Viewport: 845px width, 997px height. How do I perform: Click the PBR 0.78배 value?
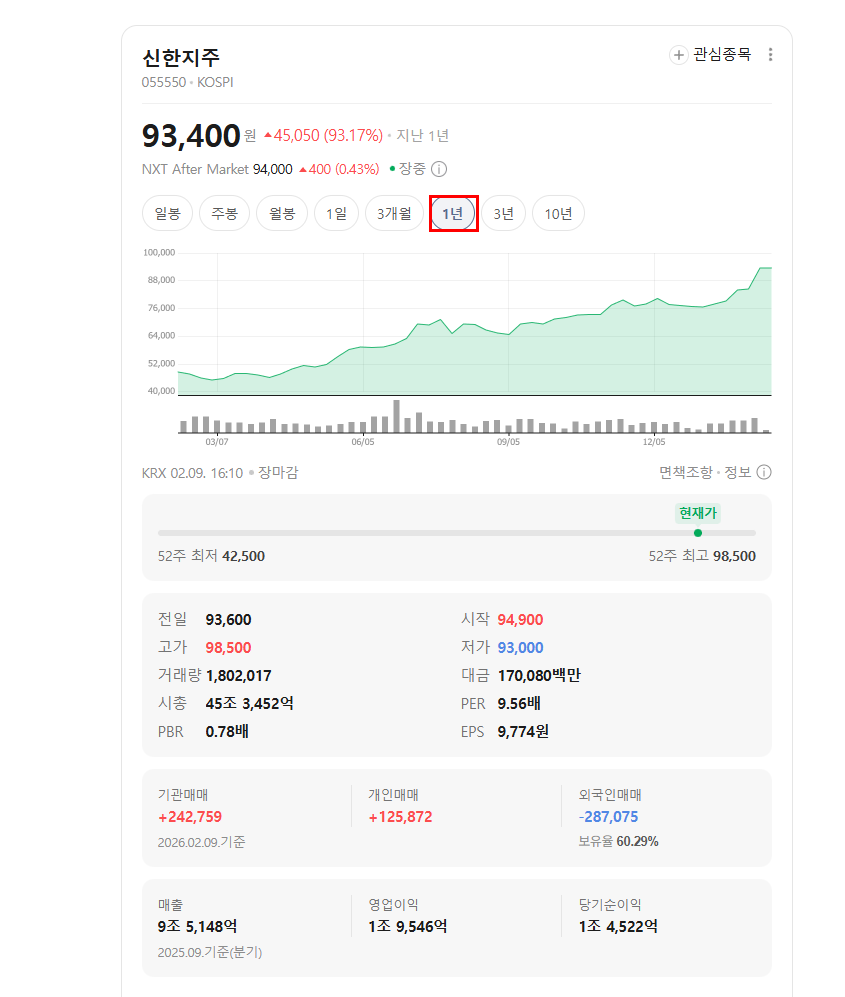pos(227,732)
